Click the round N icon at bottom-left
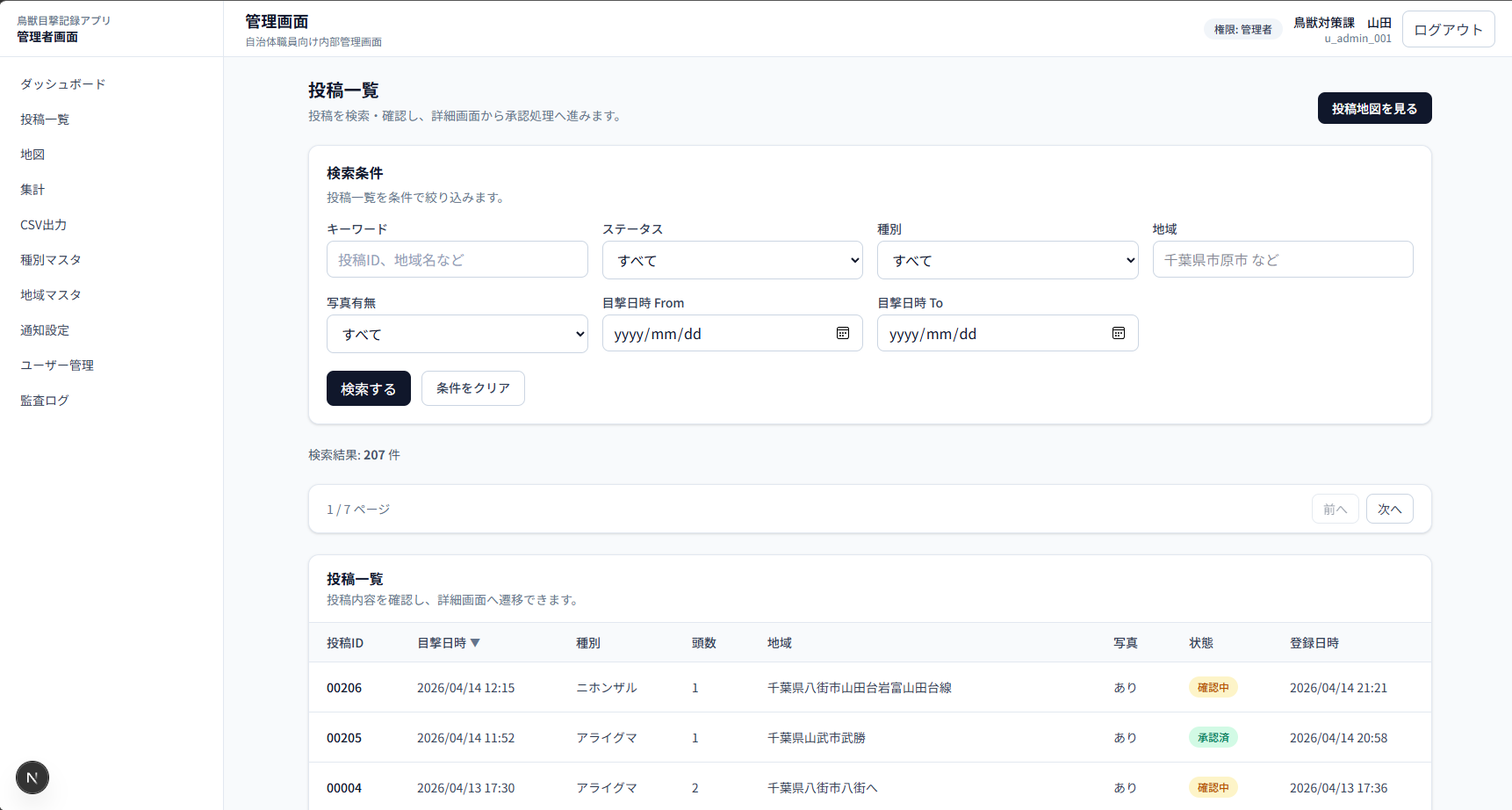The height and width of the screenshot is (810, 1512). [x=32, y=777]
